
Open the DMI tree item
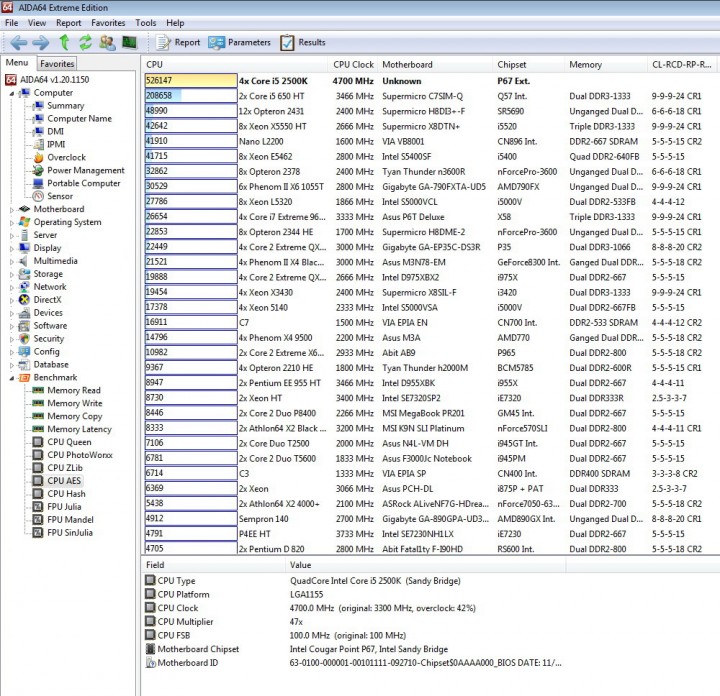(56, 132)
